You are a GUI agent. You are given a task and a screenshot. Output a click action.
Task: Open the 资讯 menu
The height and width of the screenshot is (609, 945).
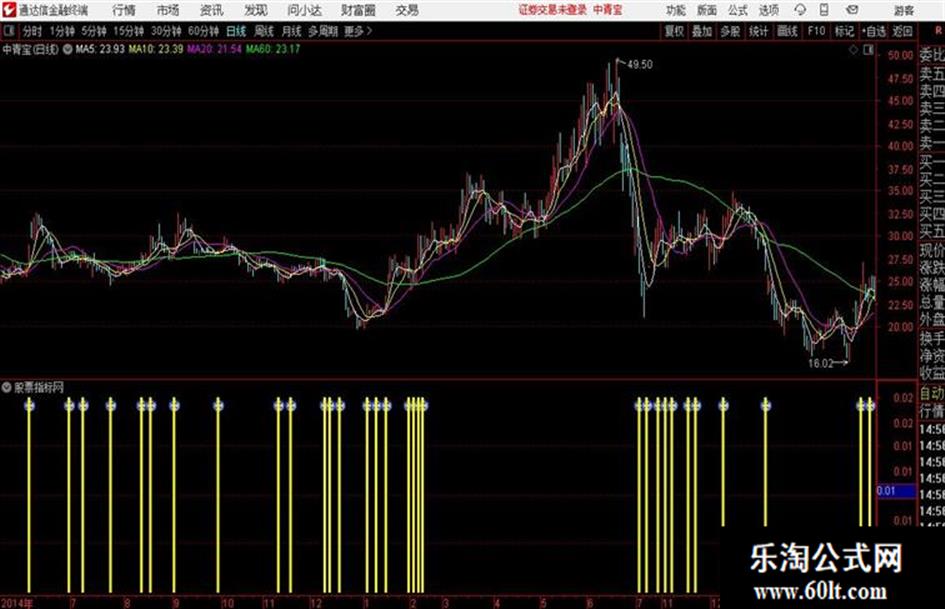(x=211, y=10)
